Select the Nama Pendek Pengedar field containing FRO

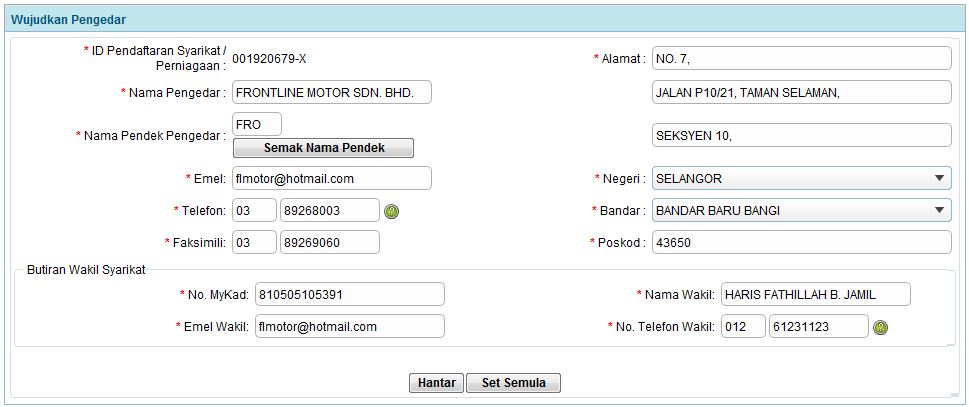coord(257,124)
